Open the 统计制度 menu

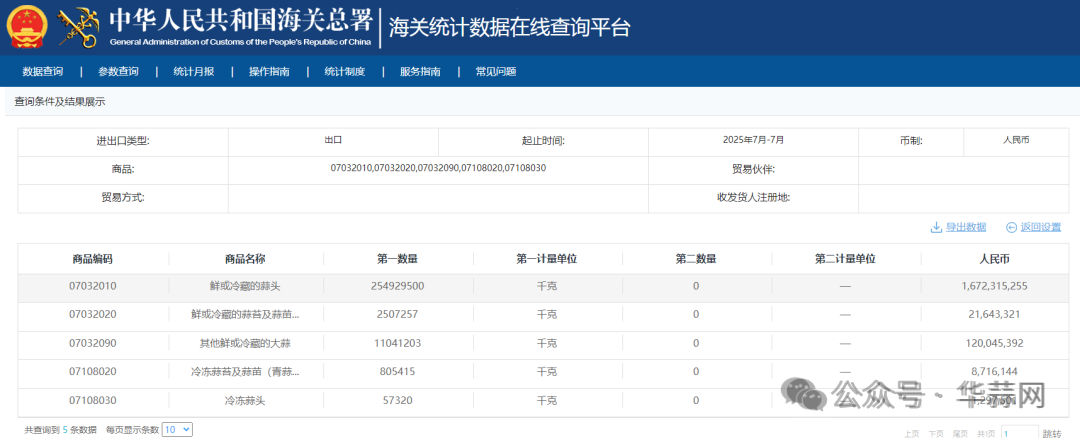[x=344, y=72]
